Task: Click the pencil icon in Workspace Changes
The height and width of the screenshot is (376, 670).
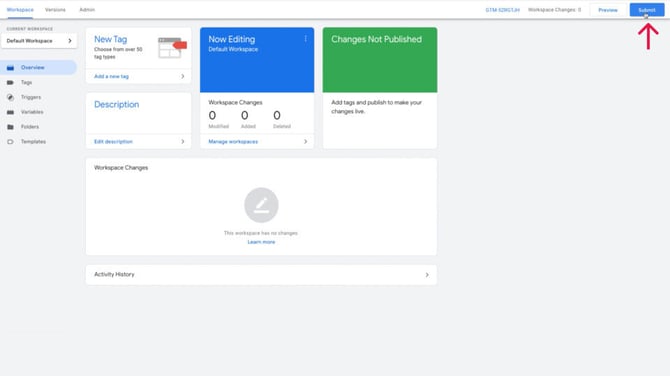Action: click(261, 205)
